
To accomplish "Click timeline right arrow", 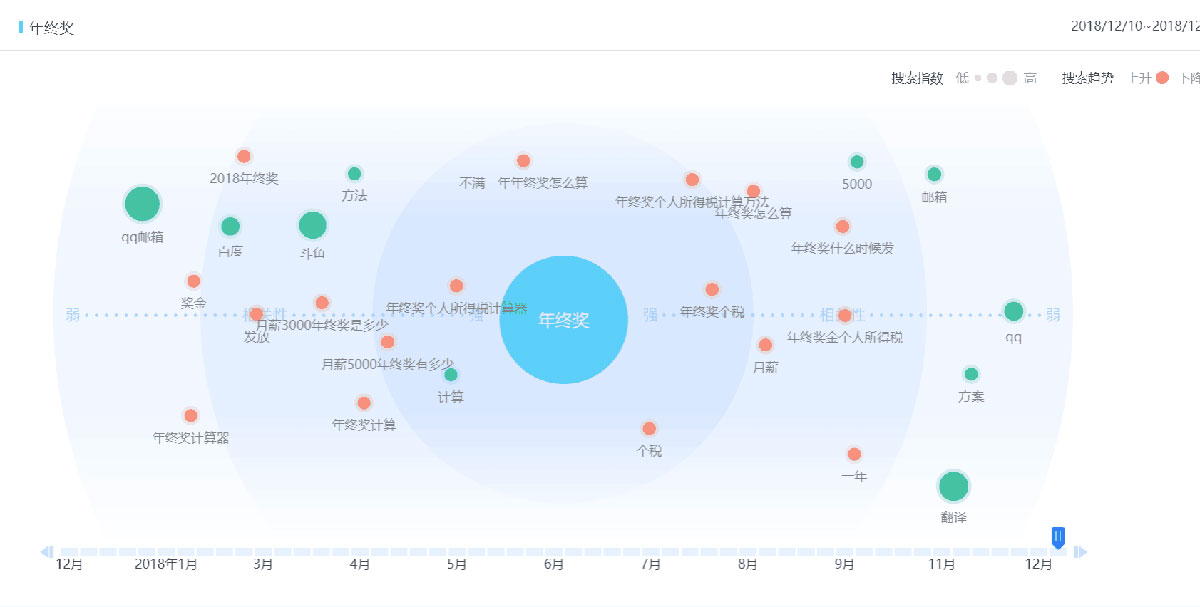I will [1080, 551].
